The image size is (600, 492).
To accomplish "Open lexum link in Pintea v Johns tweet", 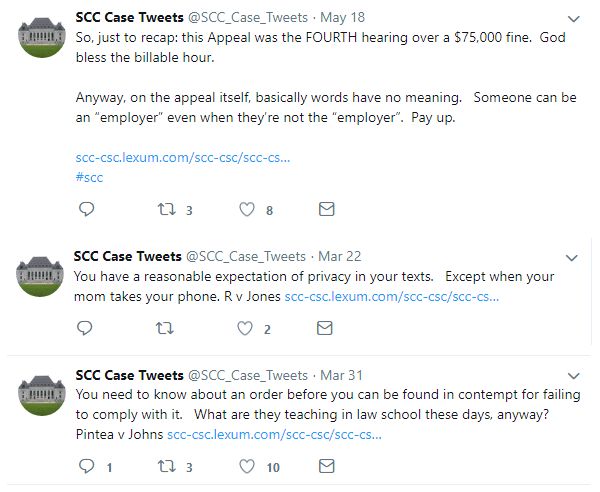I will [x=273, y=435].
